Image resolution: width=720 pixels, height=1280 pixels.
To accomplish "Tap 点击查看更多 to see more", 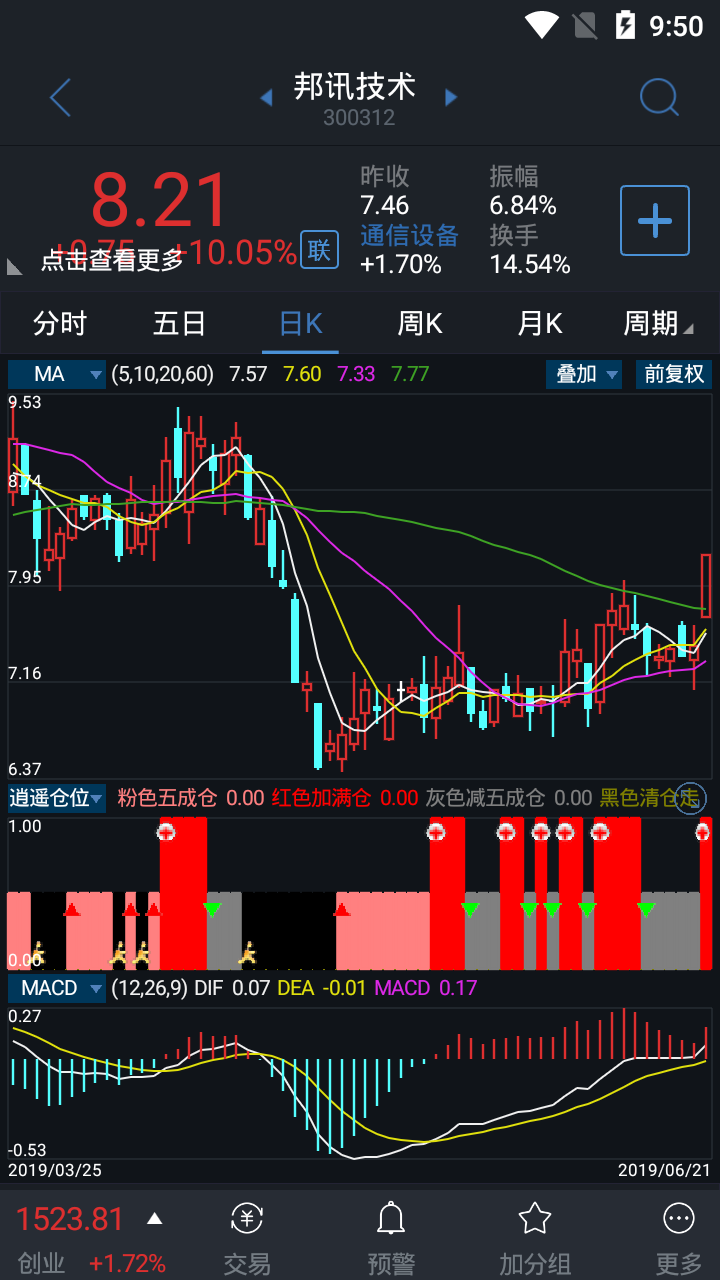I will [x=112, y=260].
